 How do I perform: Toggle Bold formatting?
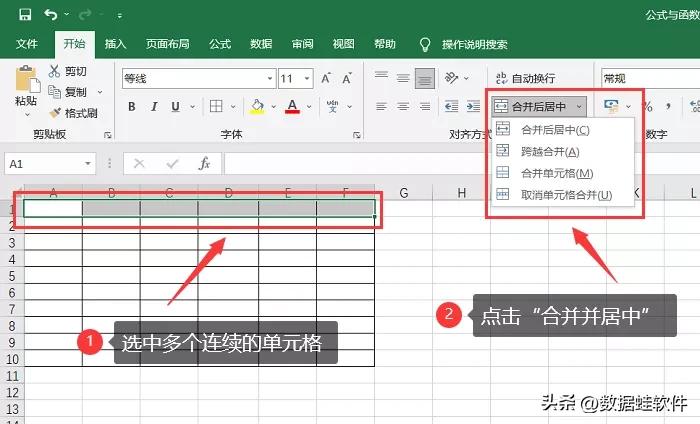point(131,107)
